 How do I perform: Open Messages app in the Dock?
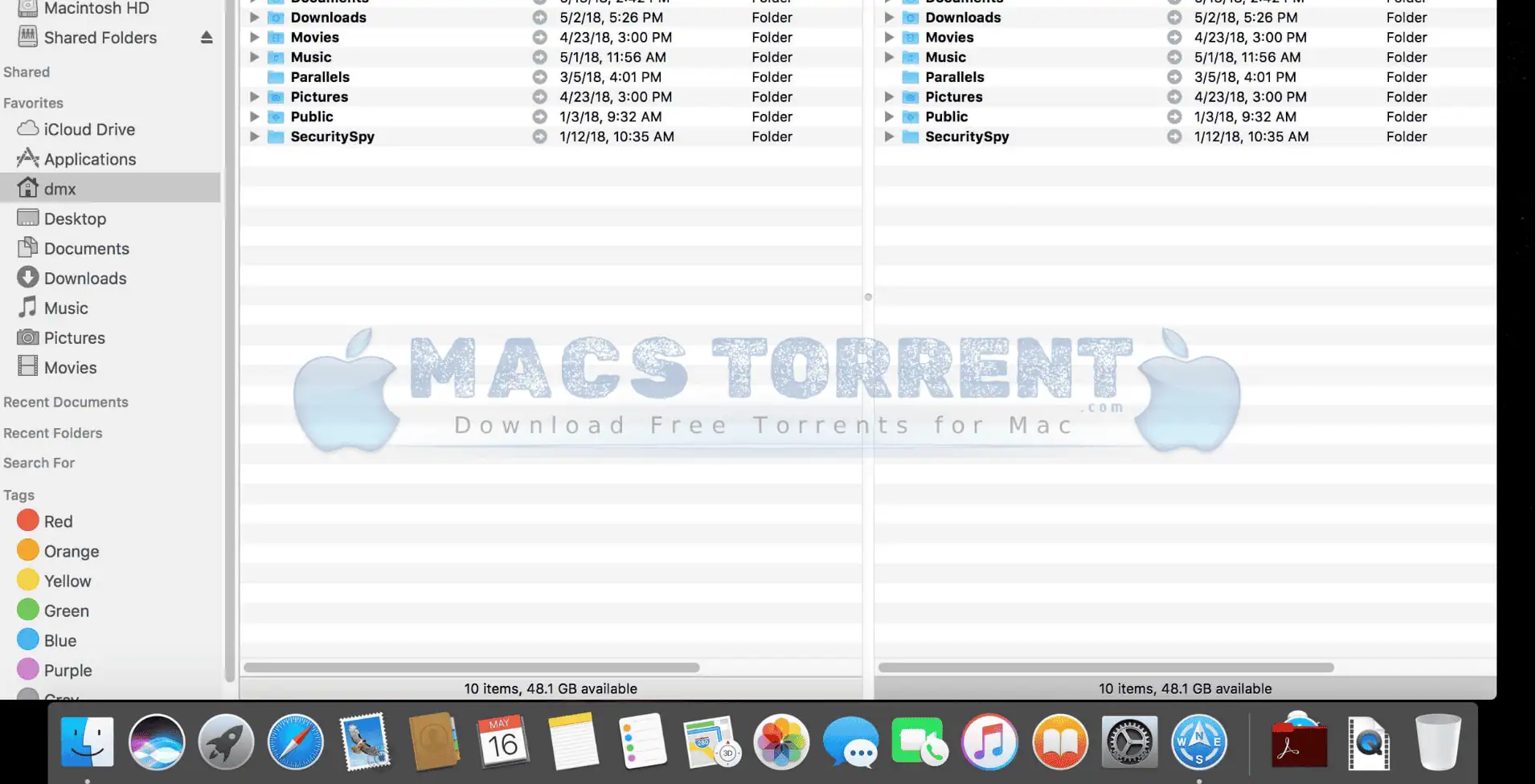coord(850,742)
